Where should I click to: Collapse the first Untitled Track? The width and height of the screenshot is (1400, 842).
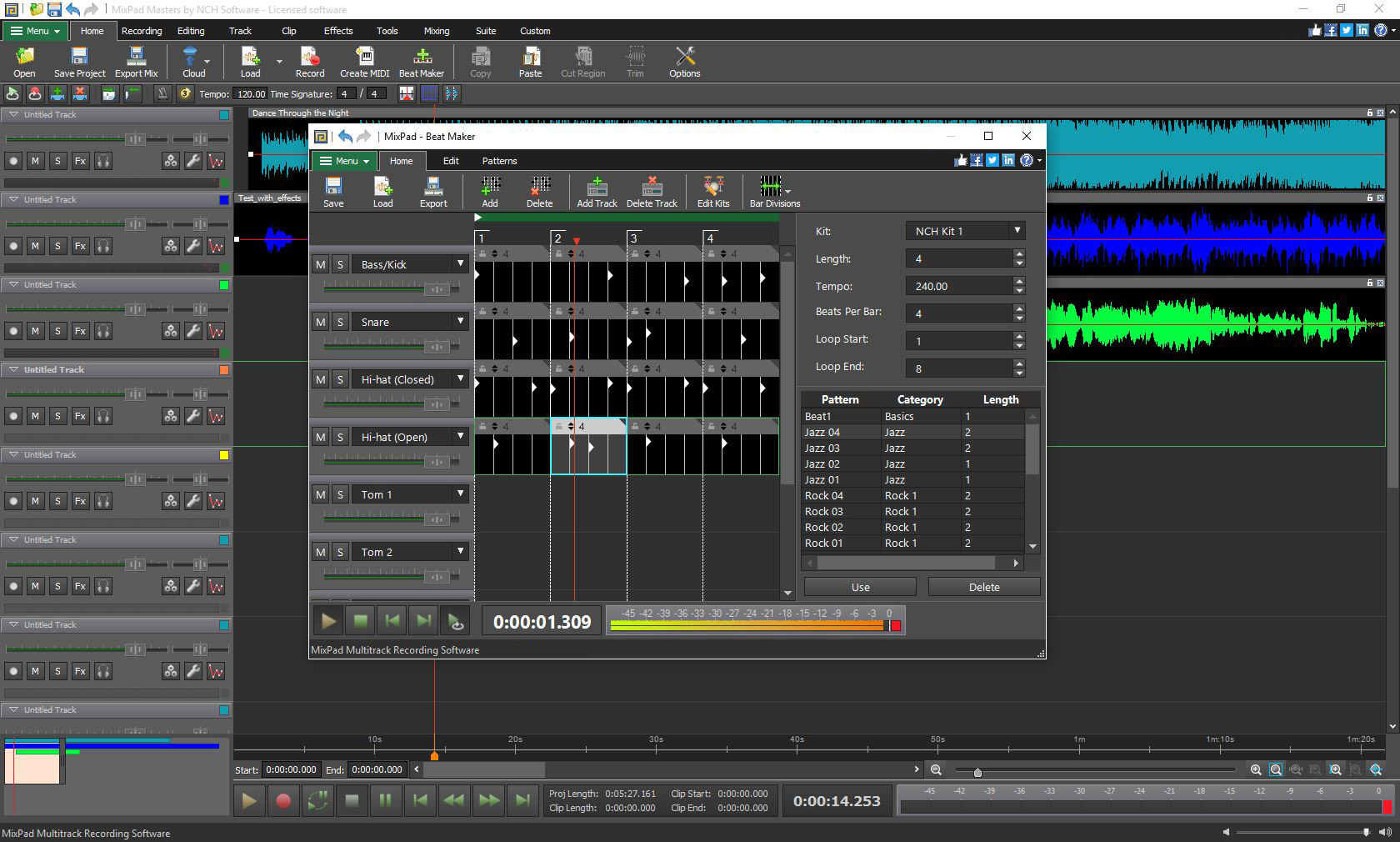12,114
